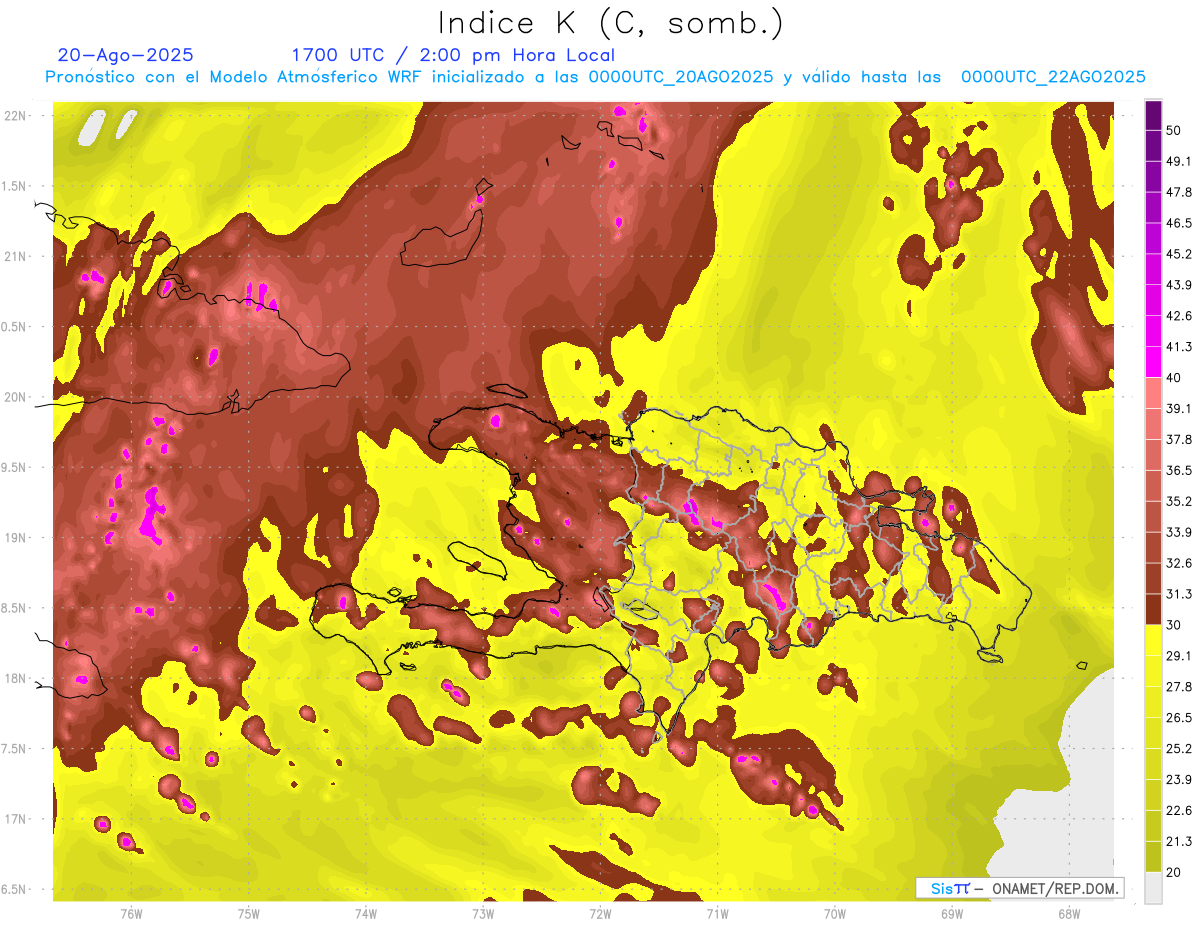Click the "40" legend value
Image resolution: width=1200 pixels, height=927 pixels.
1175,377
